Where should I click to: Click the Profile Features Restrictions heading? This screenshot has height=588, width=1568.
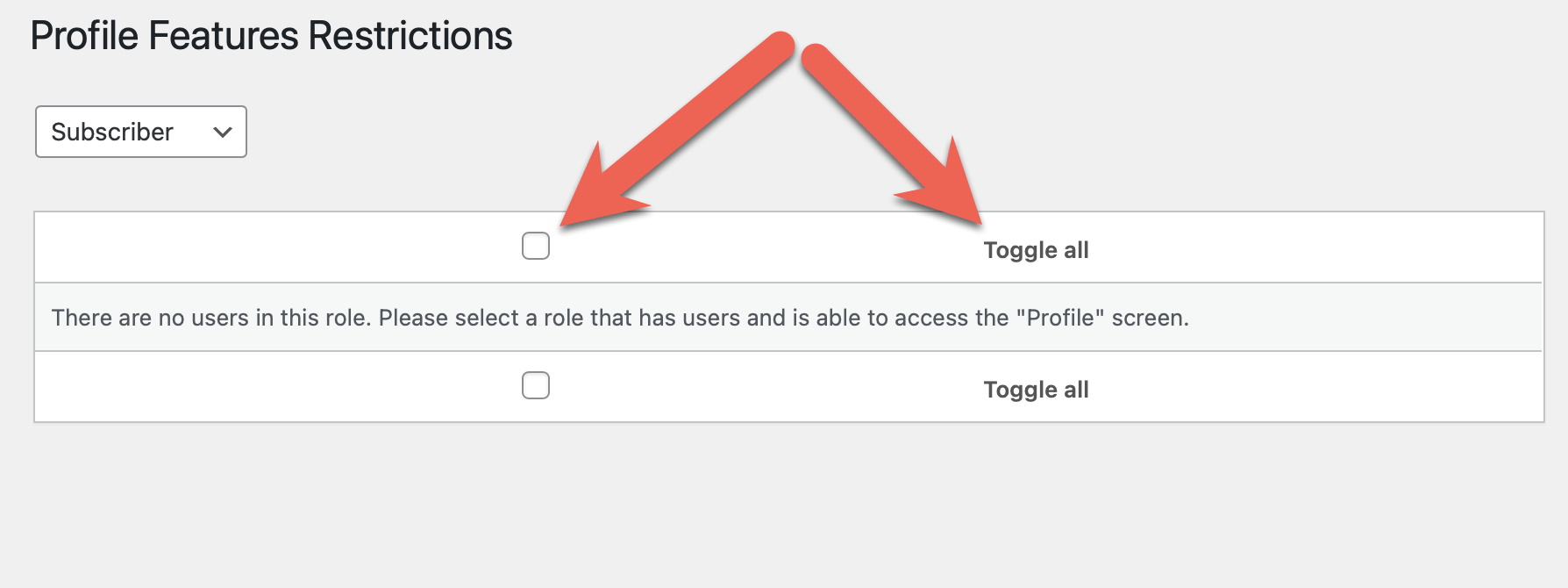272,35
